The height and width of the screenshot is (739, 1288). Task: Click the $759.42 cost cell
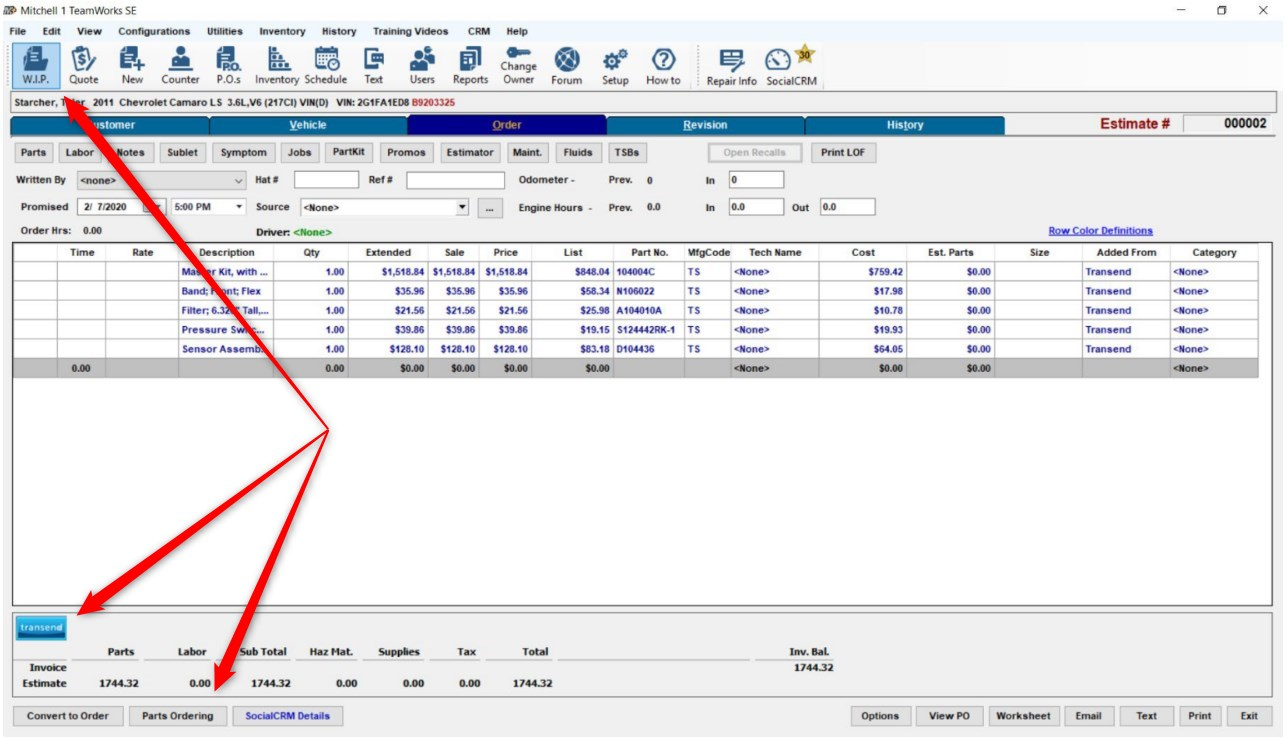(863, 272)
